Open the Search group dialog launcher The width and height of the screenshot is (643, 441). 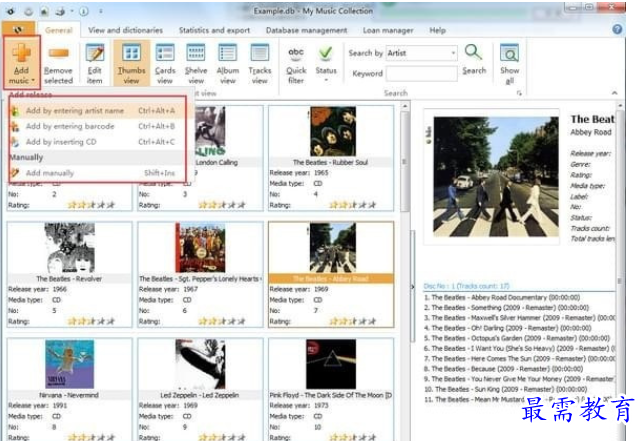click(x=519, y=94)
